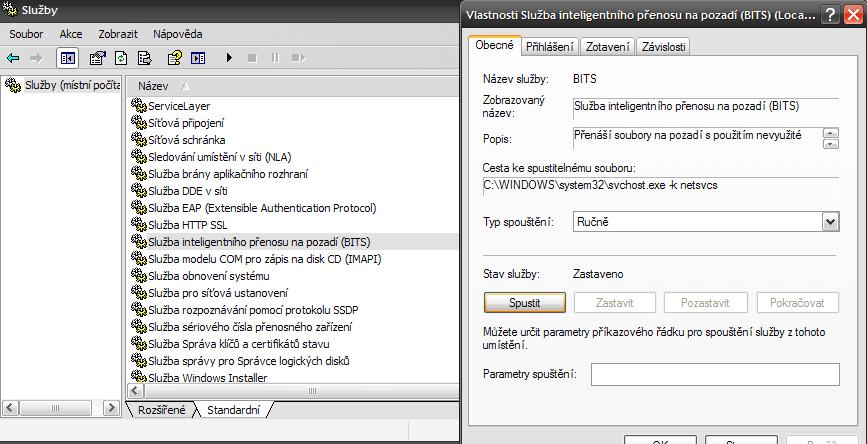This screenshot has height=444, width=867.
Task: Open the Typ spouštění dropdown
Action: tap(831, 222)
